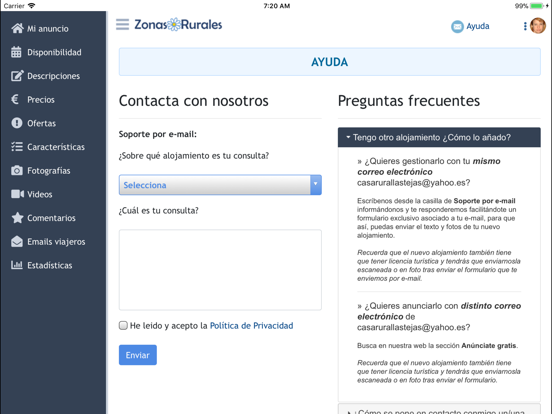Click the home icon beside Mi anuncio
Screen dimensions: 552x414
pyautogui.click(x=17, y=28)
